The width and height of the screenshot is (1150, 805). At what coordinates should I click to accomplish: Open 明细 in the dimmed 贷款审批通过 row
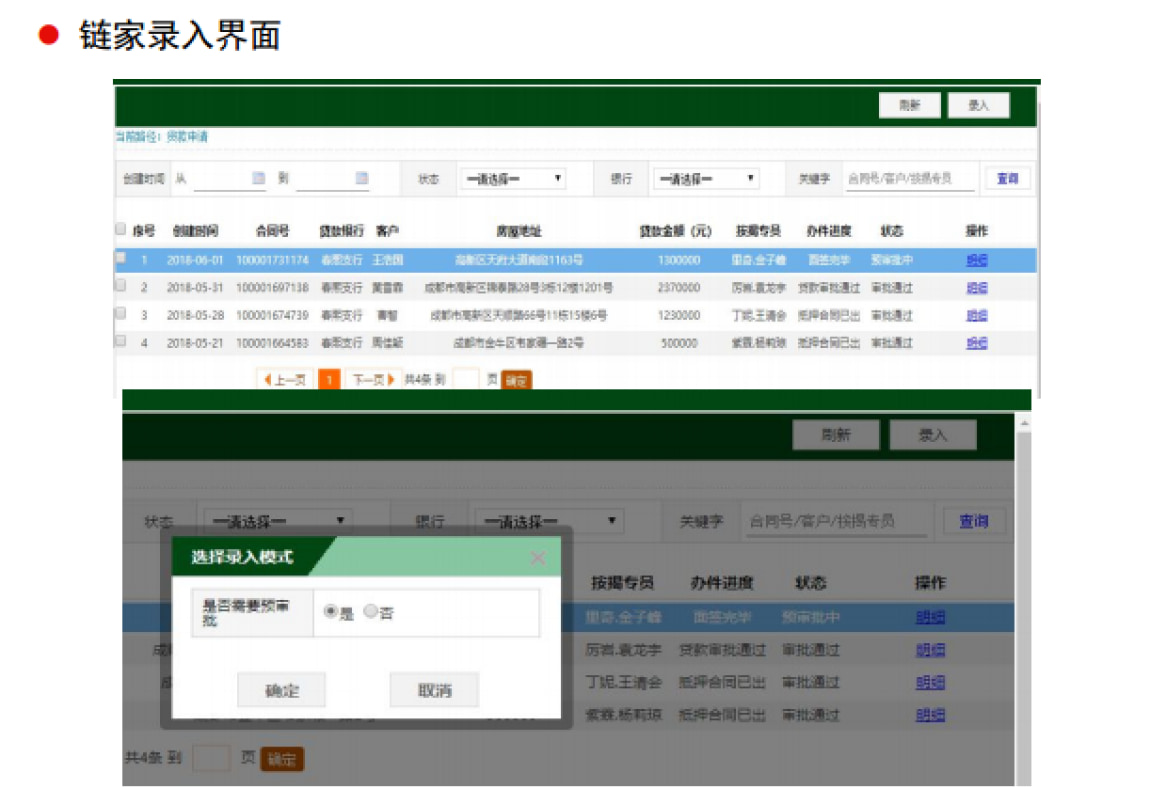930,650
